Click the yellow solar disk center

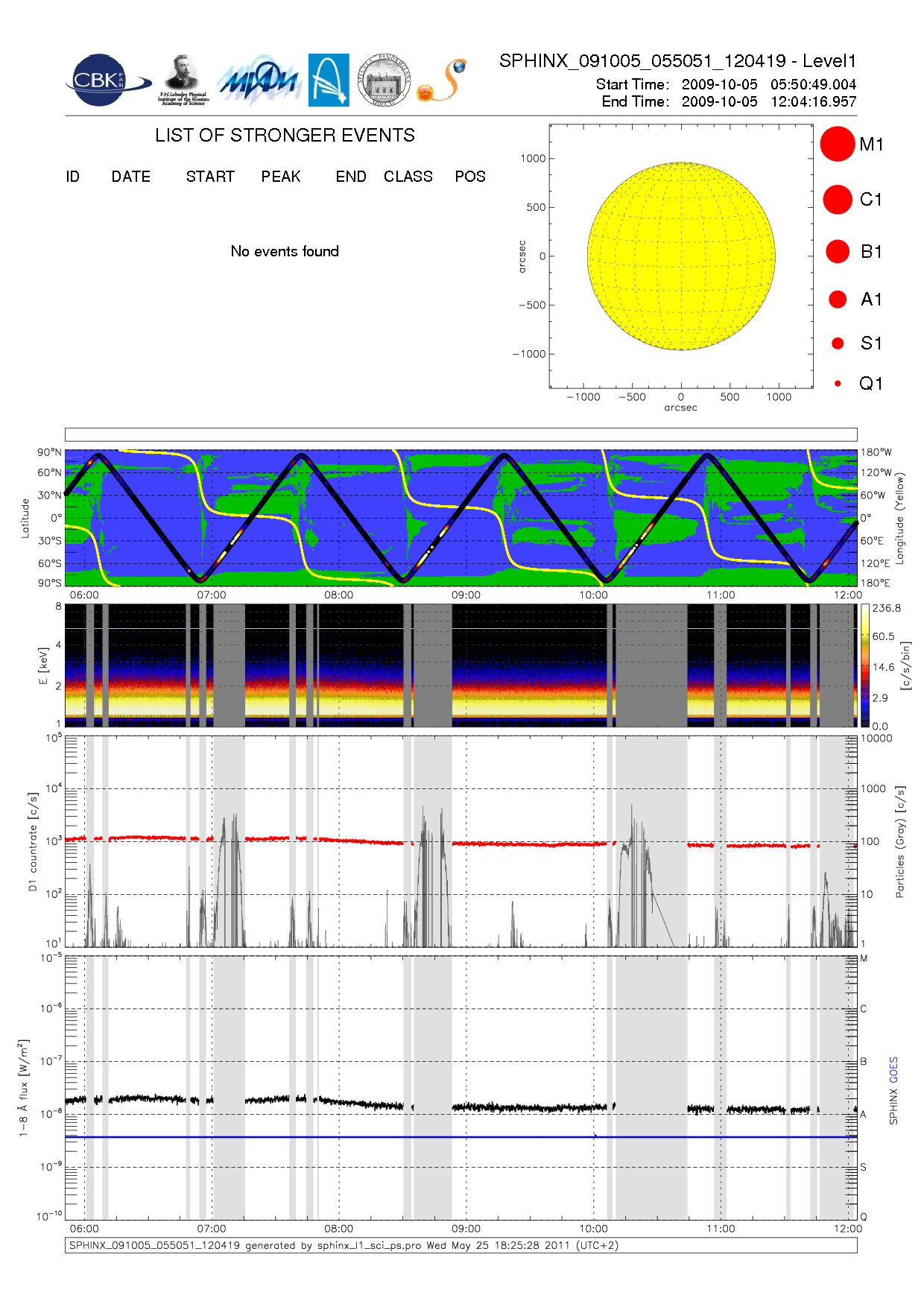pyautogui.click(x=681, y=256)
